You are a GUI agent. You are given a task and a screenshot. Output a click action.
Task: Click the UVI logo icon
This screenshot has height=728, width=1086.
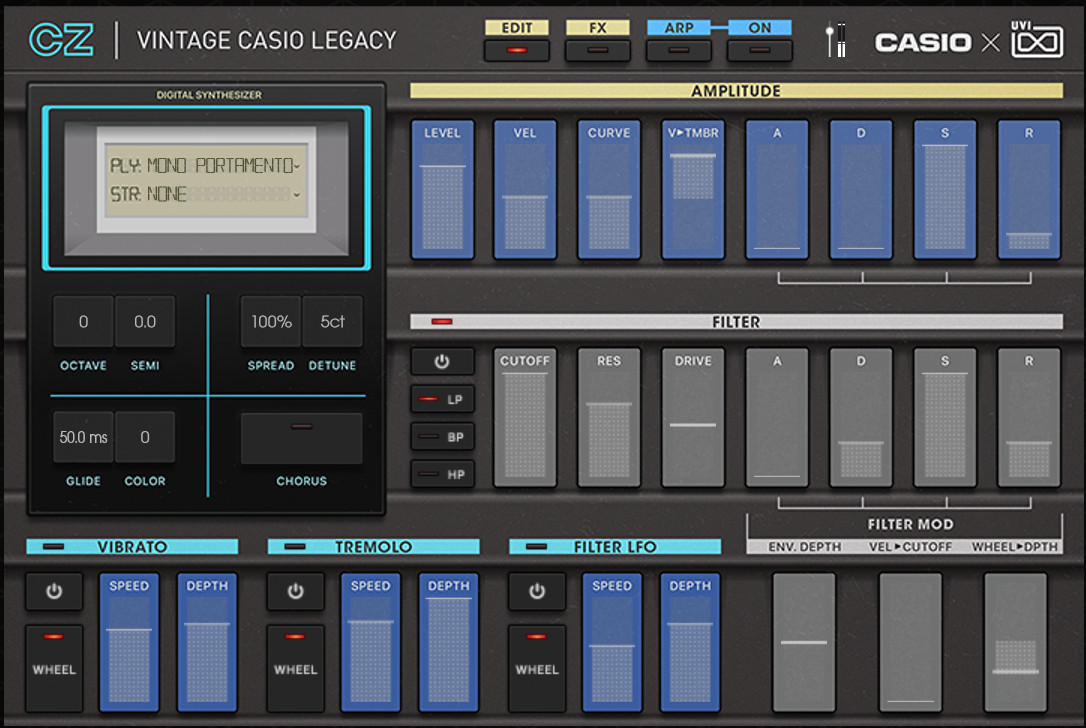coord(1036,41)
